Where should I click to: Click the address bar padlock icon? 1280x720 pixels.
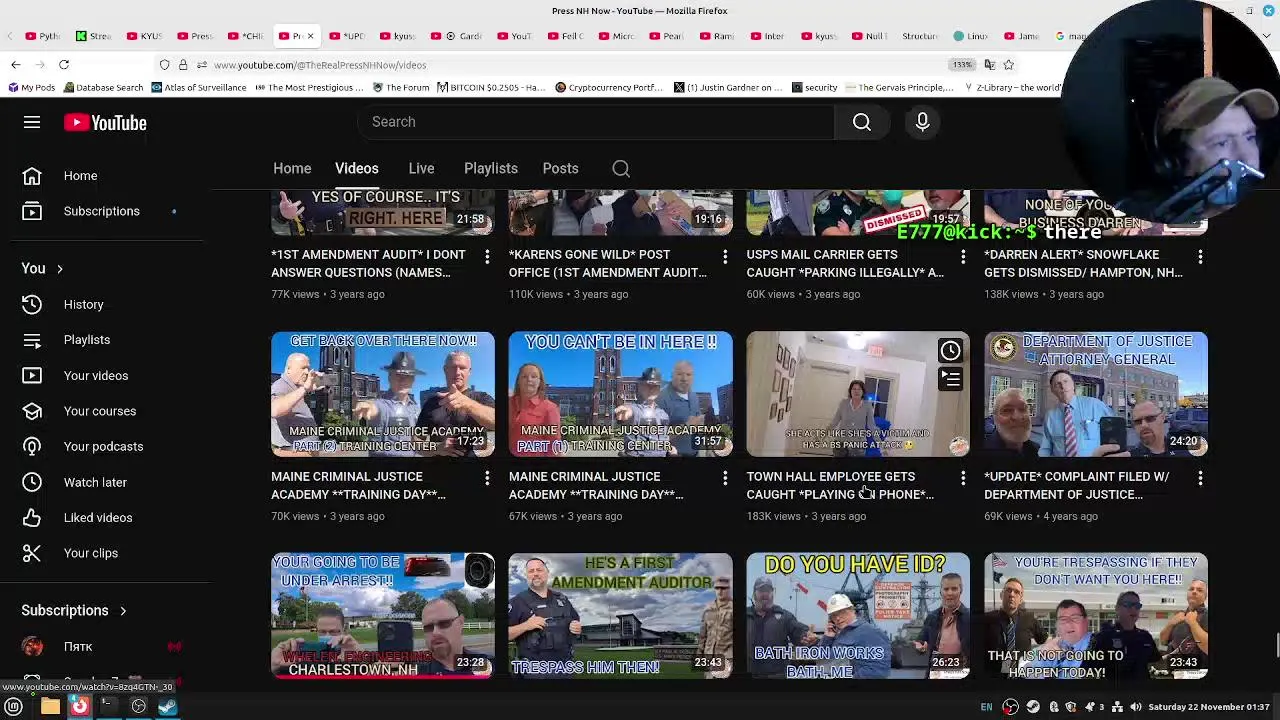[183, 65]
